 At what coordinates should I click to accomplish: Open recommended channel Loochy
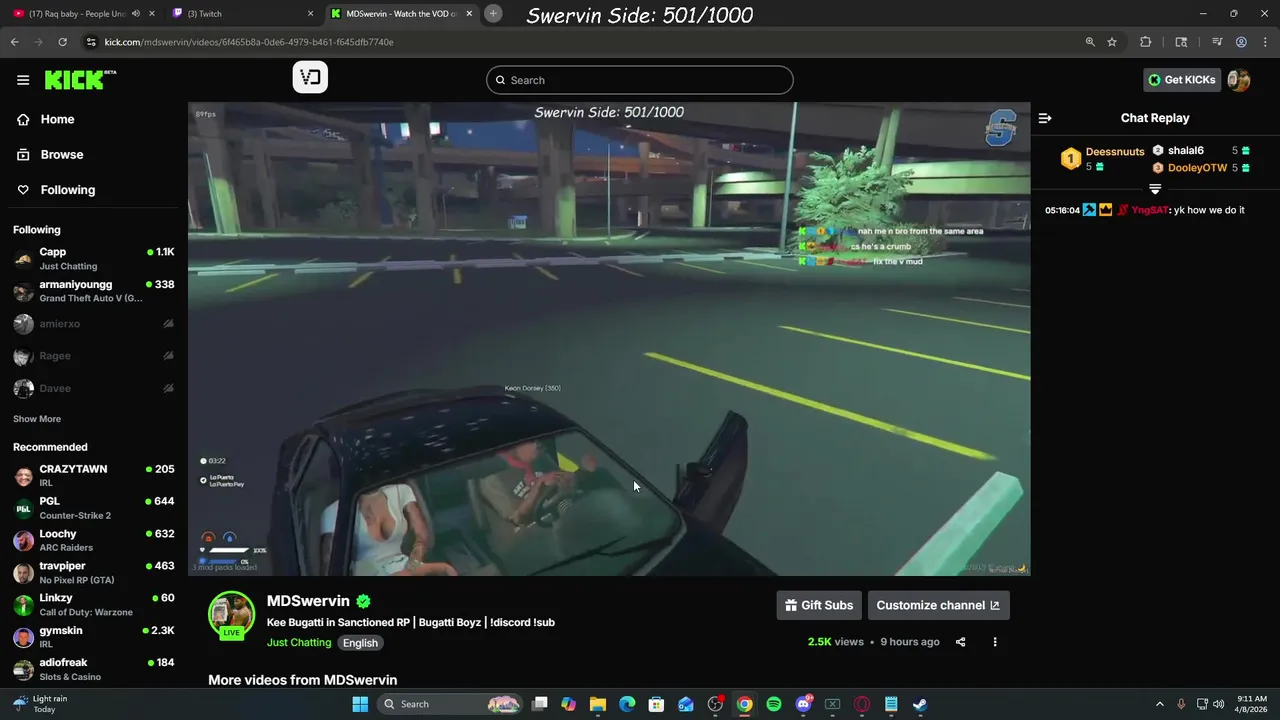pyautogui.click(x=94, y=540)
